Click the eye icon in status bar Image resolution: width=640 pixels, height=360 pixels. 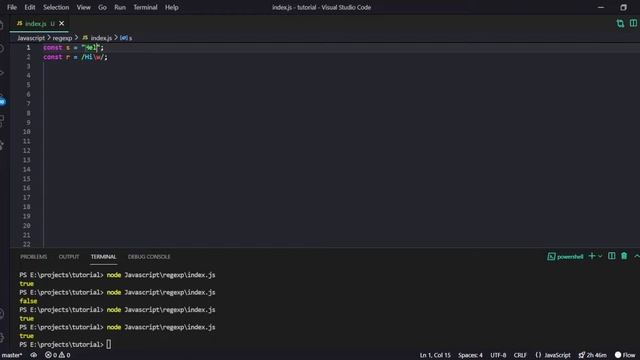[33, 355]
